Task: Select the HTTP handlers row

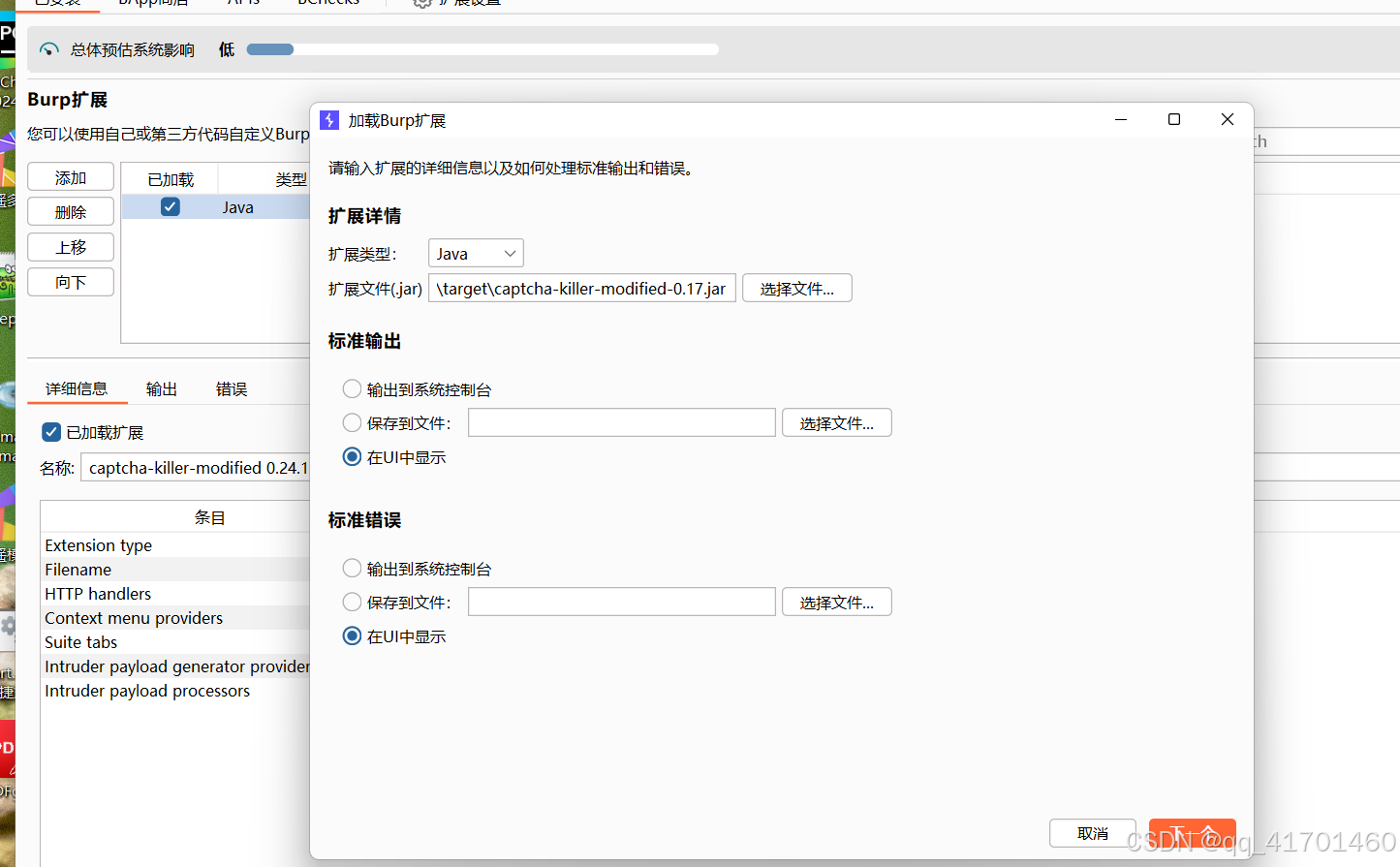Action: pos(175,594)
